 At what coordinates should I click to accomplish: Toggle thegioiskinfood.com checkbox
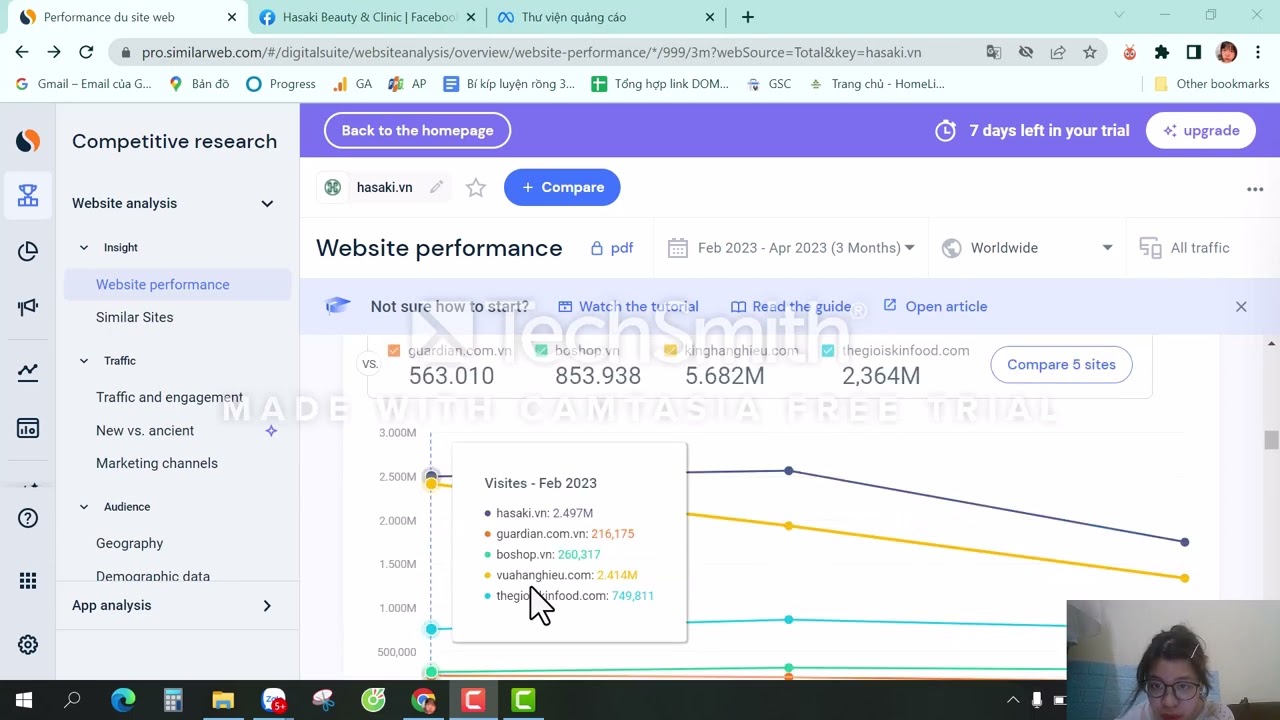click(828, 351)
